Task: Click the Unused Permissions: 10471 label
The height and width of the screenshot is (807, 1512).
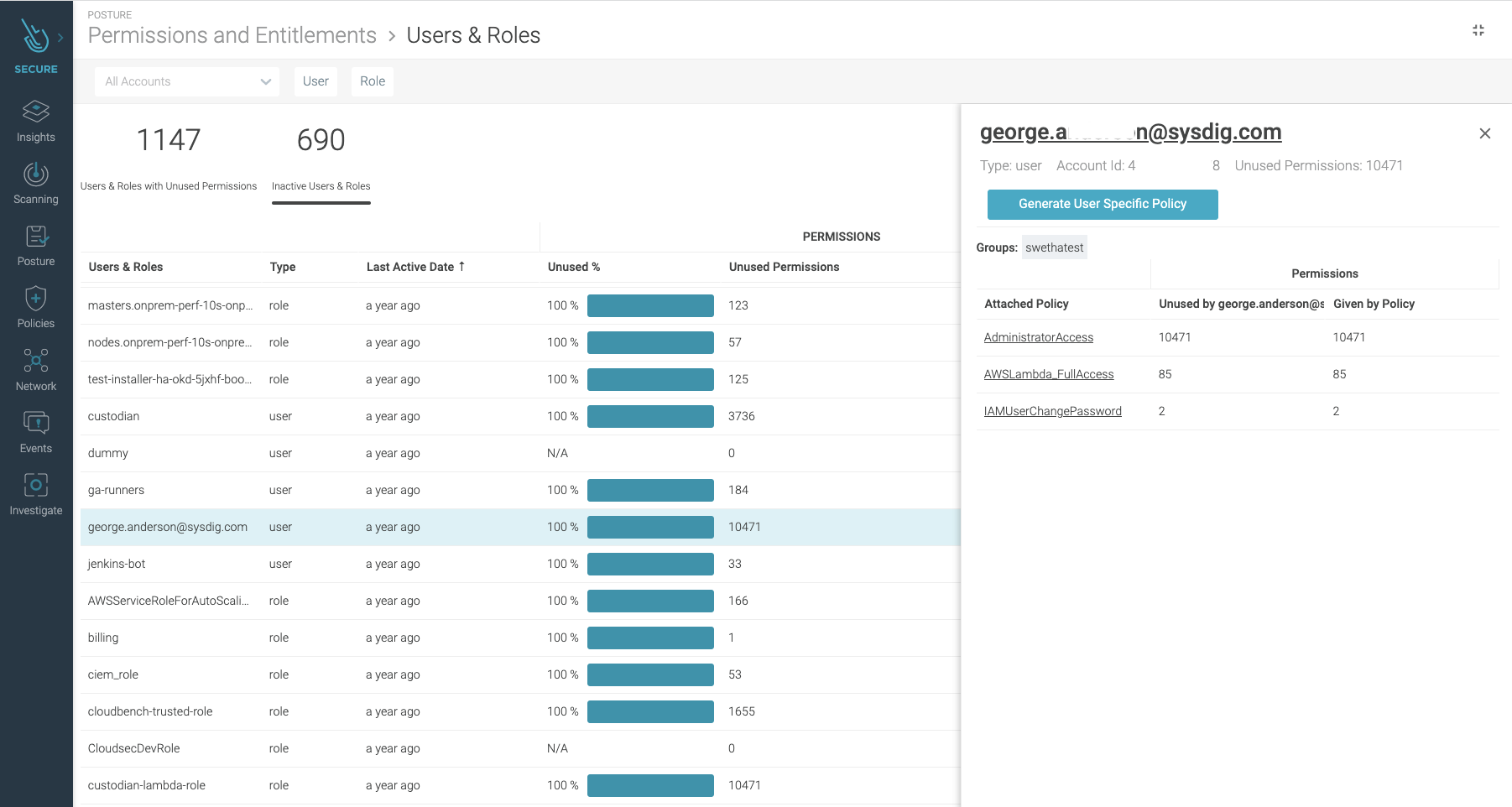Action: (1319, 166)
